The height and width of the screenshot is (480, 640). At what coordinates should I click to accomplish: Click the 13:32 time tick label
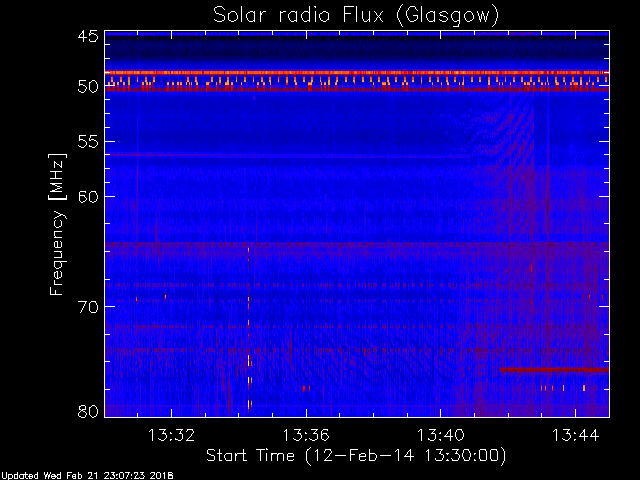[171, 435]
